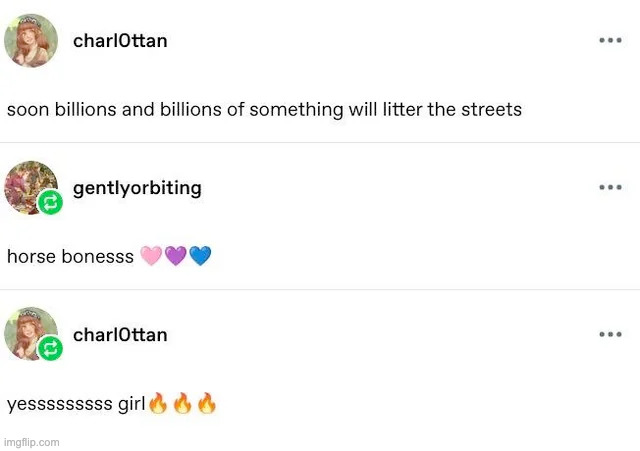Click the "horse bonesss" reply text
The image size is (640, 451).
tap(70, 257)
